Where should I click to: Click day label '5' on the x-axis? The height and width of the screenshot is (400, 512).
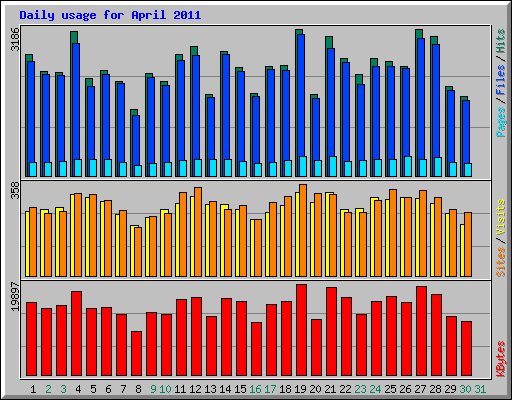[x=93, y=389]
